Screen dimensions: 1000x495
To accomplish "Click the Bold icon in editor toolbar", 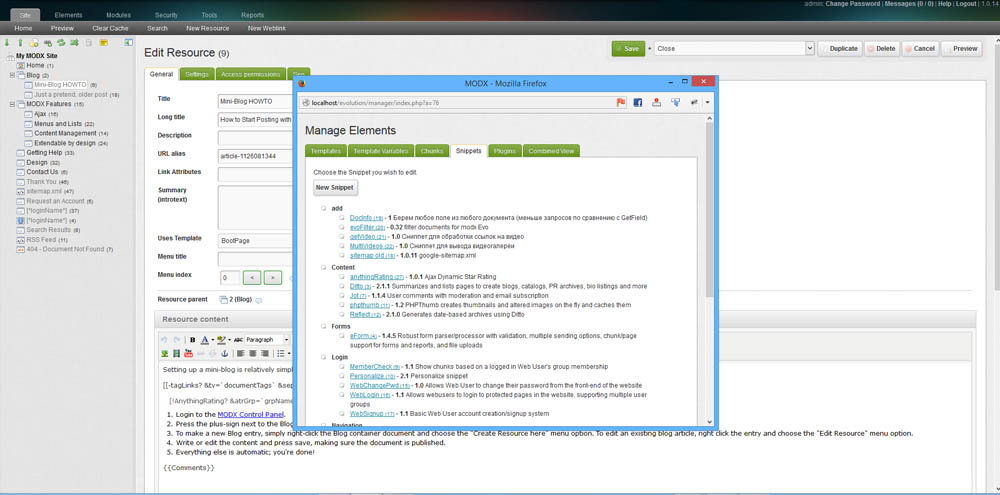I will pyautogui.click(x=193, y=340).
